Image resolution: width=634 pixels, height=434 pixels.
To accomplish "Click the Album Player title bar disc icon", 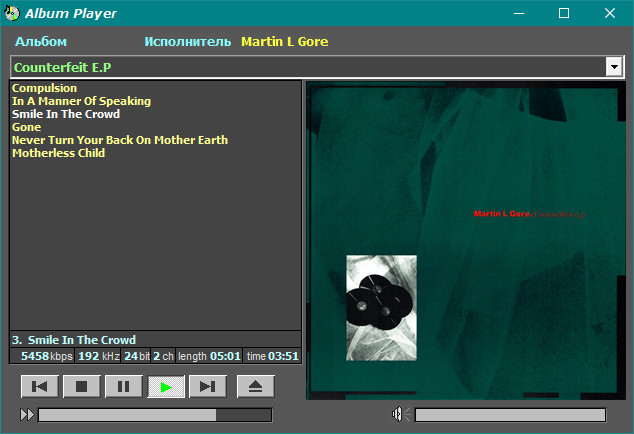I will coord(12,13).
